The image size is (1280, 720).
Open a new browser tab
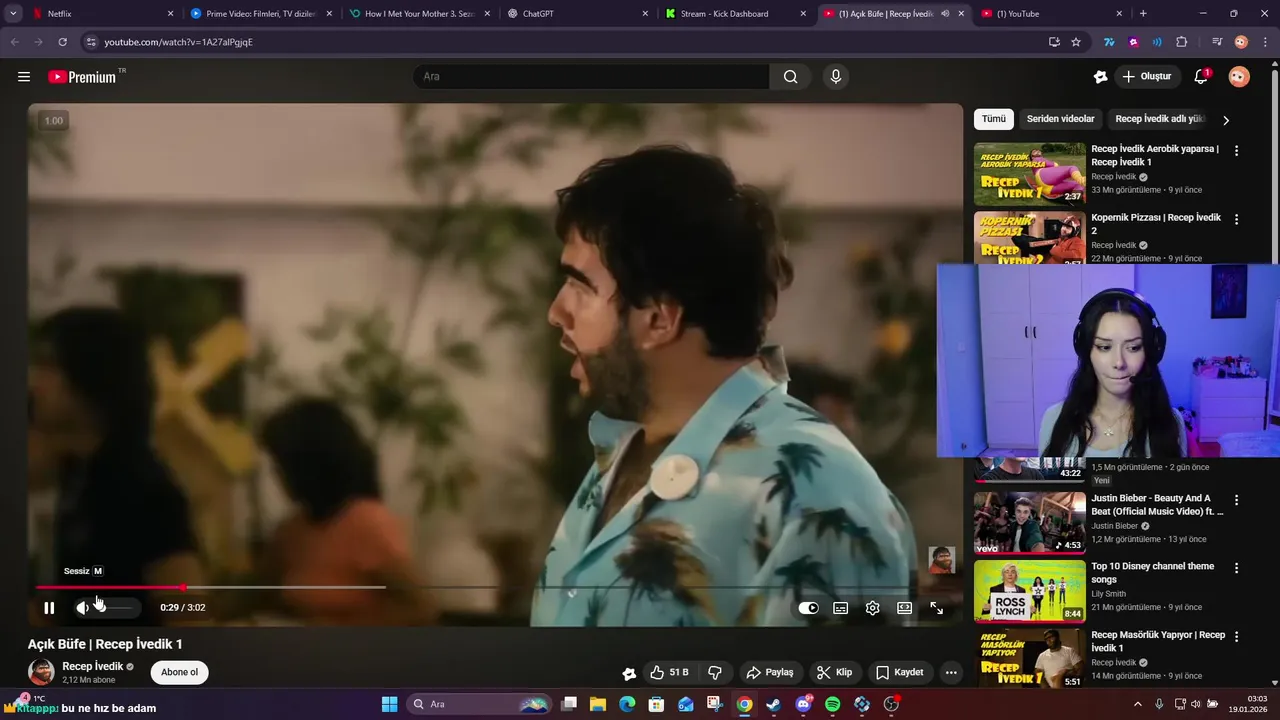1143,14
